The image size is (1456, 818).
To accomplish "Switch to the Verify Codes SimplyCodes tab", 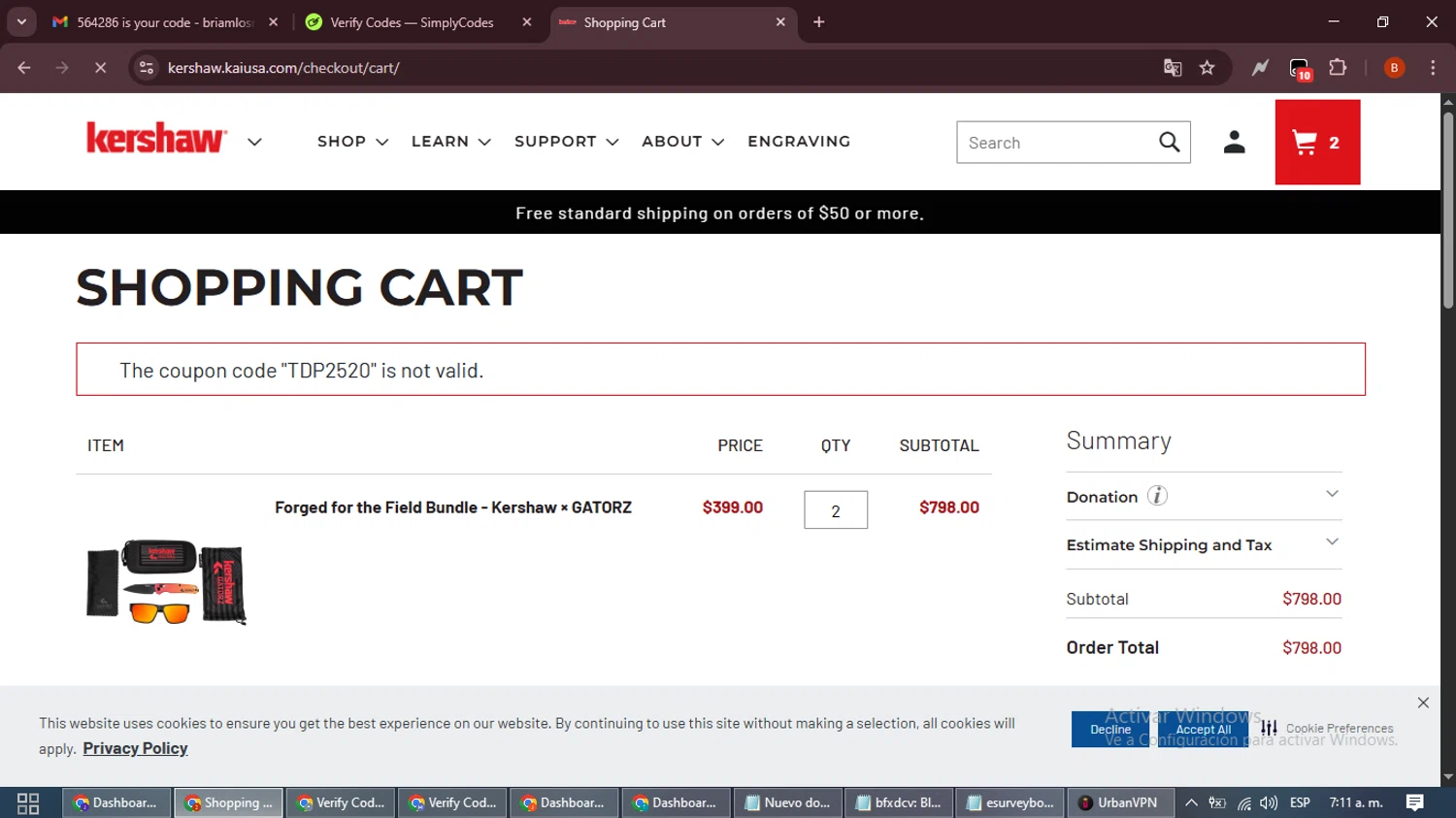I will point(412,22).
